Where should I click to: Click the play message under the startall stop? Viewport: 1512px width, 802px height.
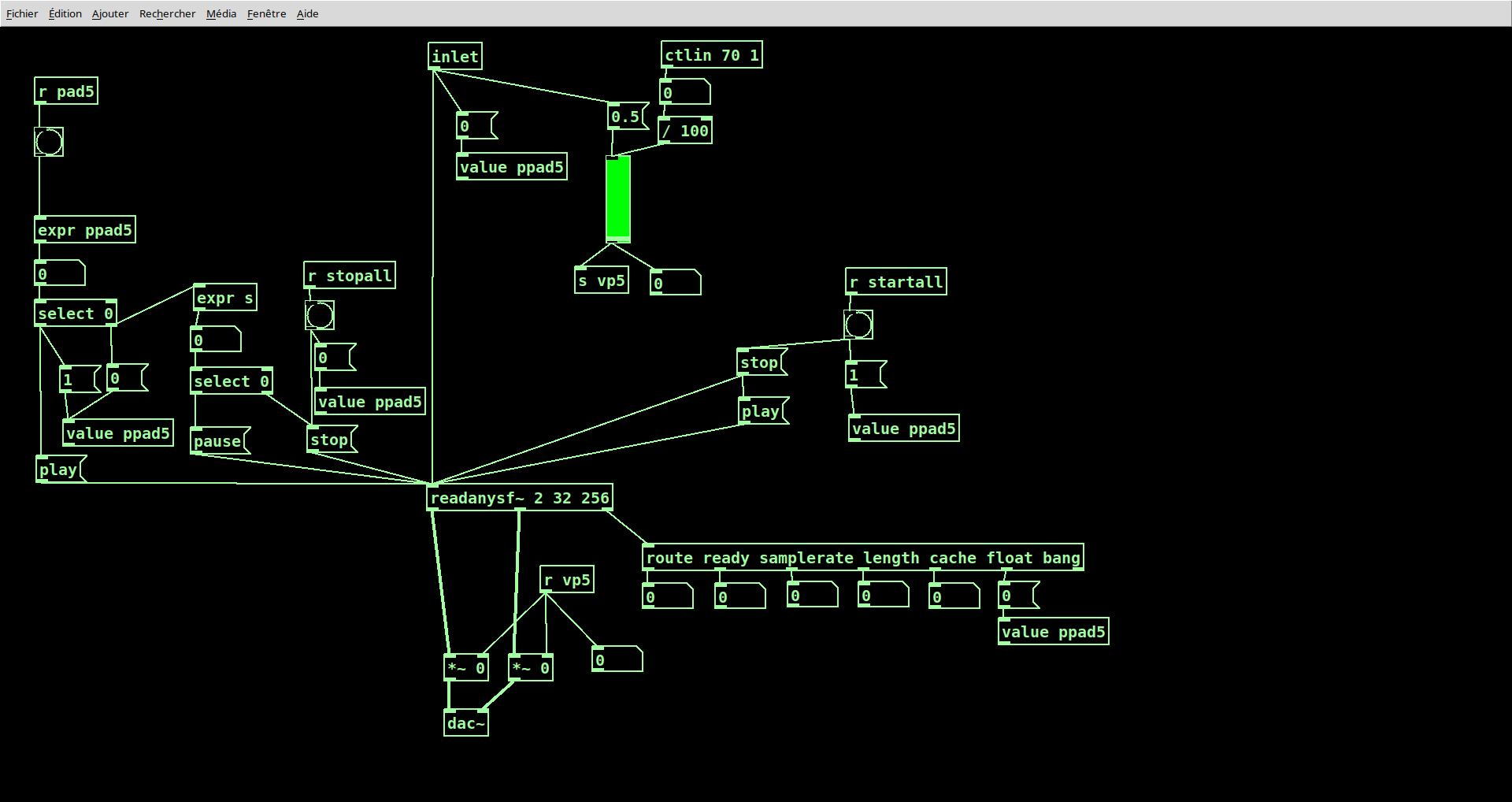pyautogui.click(x=764, y=411)
